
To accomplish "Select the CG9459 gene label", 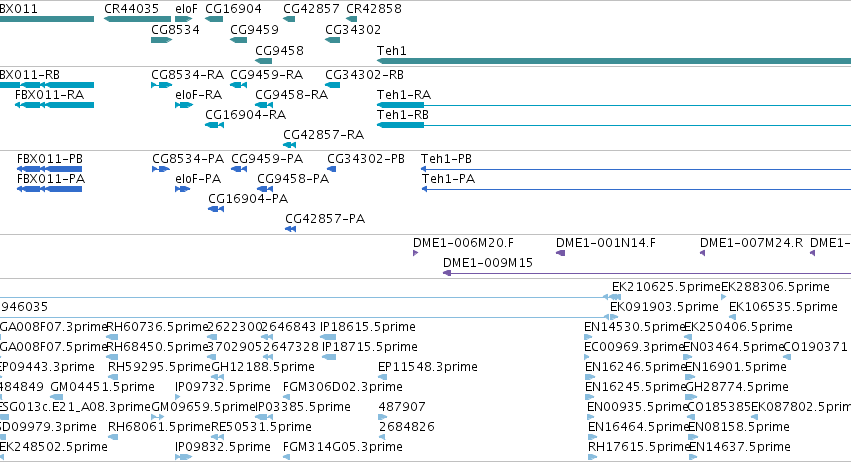I will (x=255, y=30).
